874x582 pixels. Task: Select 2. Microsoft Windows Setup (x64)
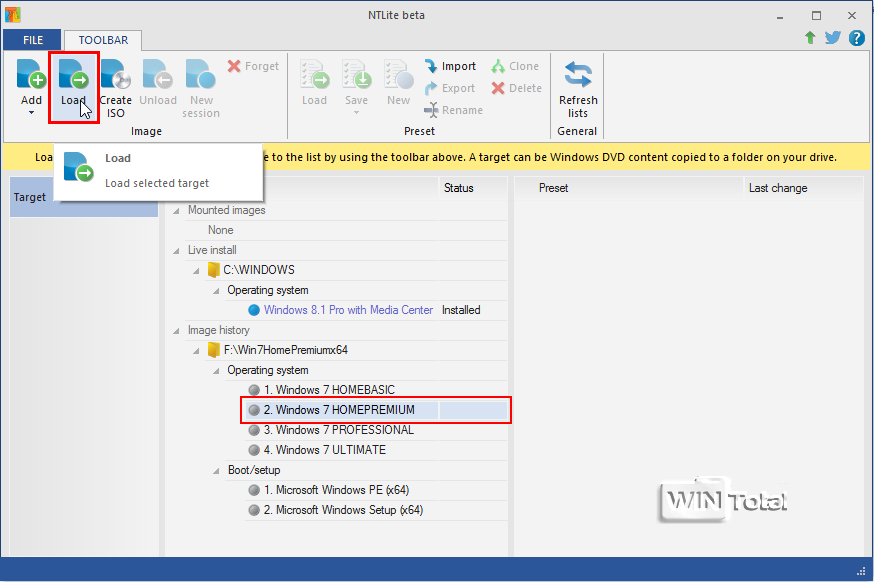(343, 510)
